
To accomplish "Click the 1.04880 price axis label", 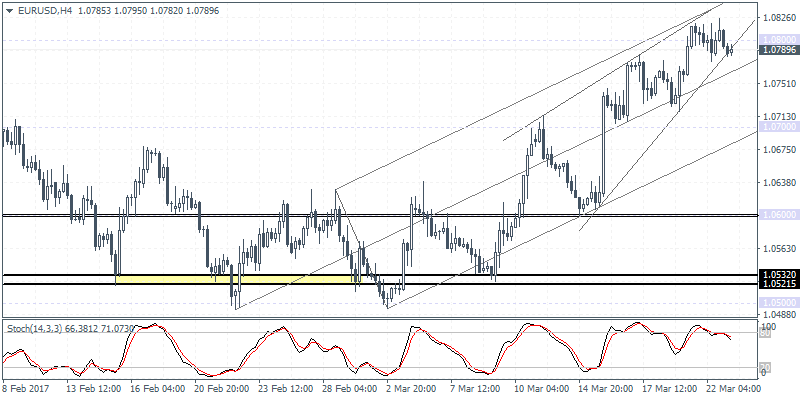I will (777, 314).
